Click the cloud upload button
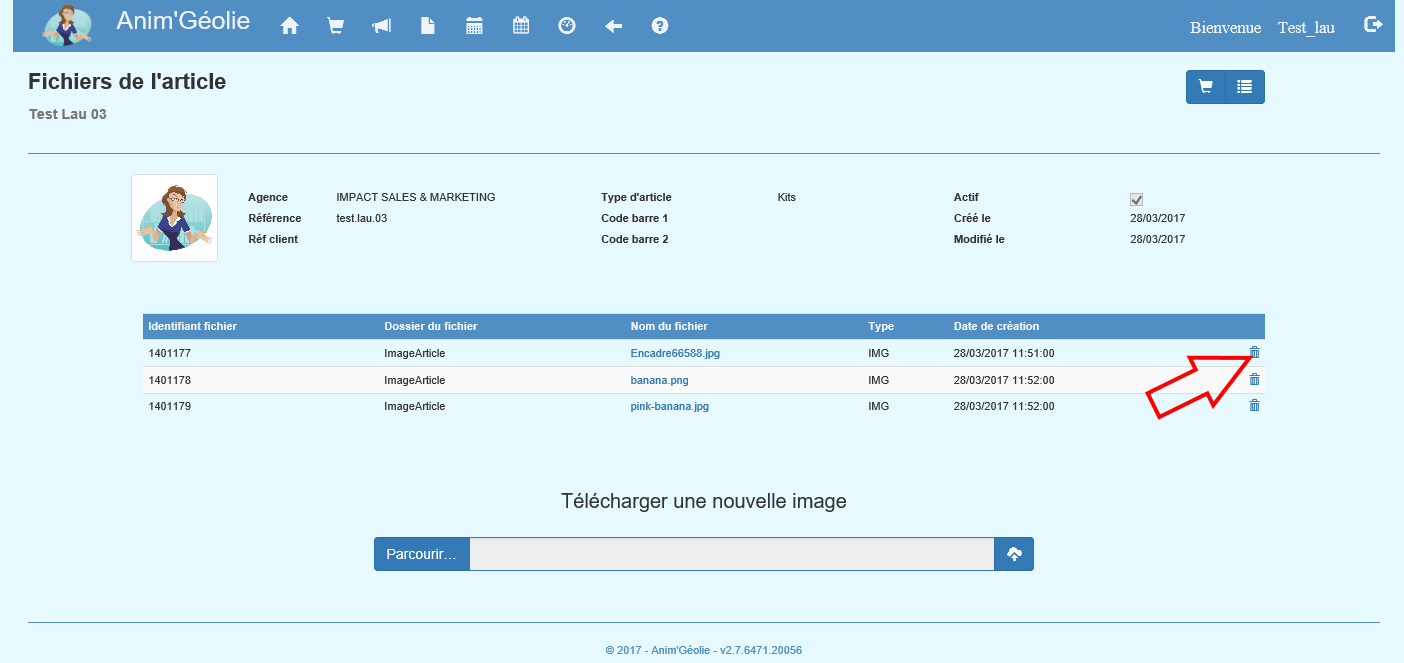Viewport: 1404px width, 663px height. pos(1014,554)
